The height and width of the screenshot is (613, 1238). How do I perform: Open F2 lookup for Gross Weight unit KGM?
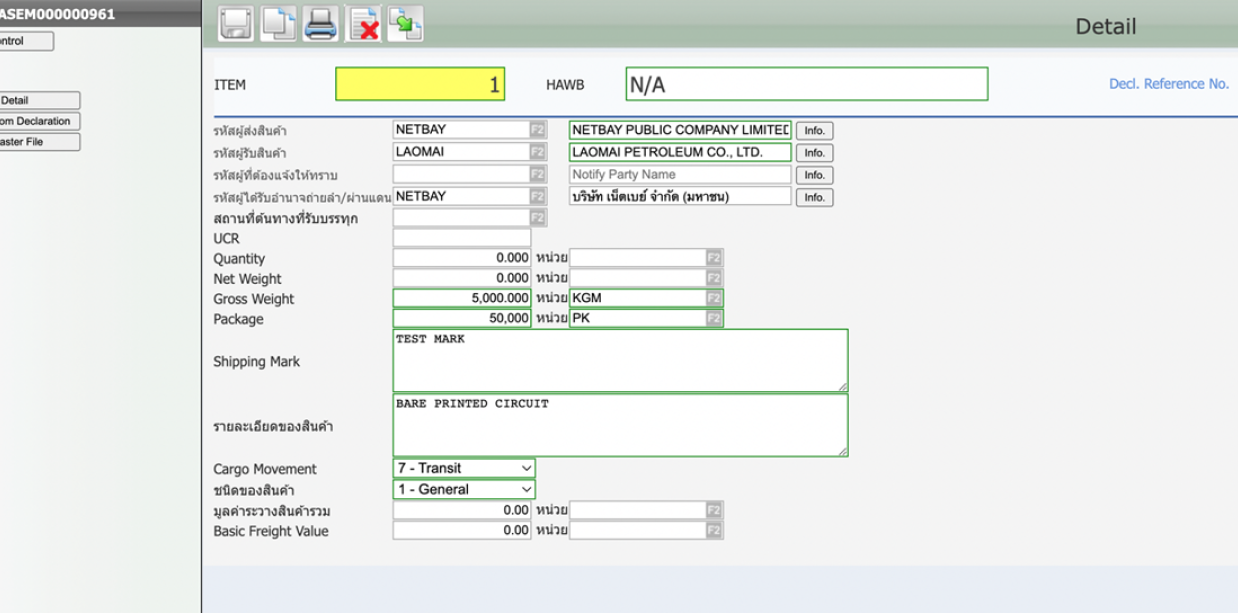(x=714, y=298)
